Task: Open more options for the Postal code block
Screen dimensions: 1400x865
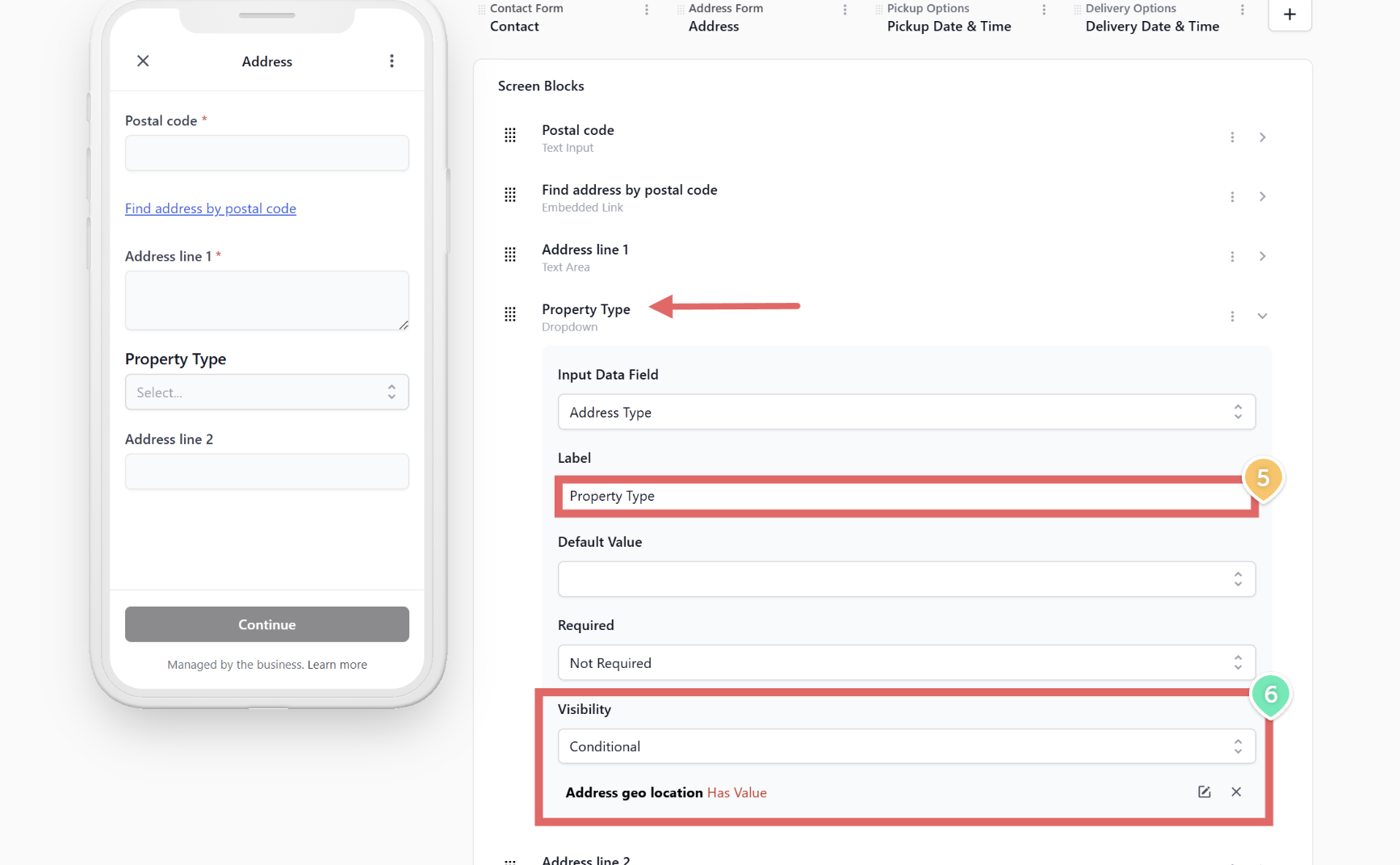Action: [x=1232, y=137]
